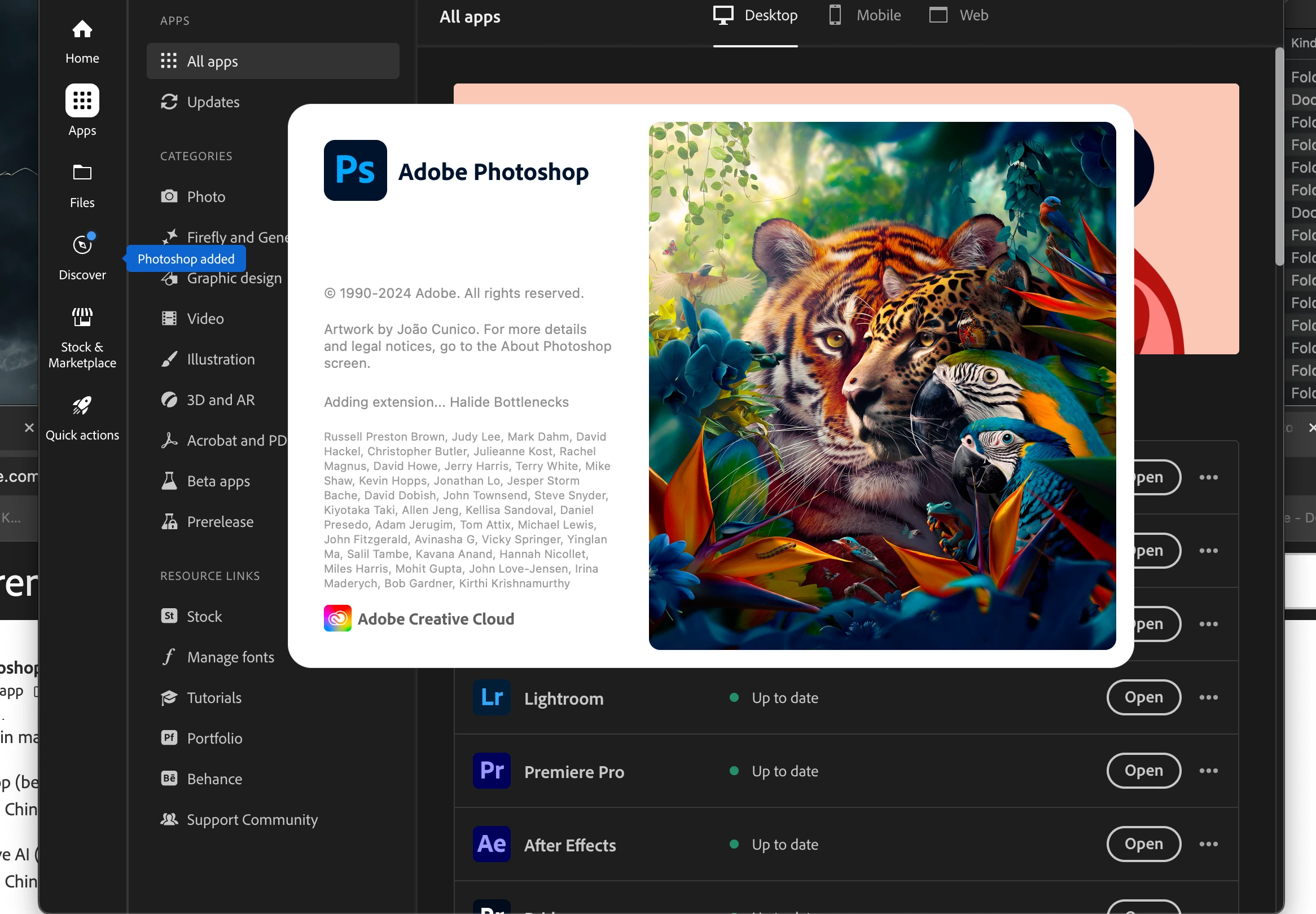The width and height of the screenshot is (1316, 914).
Task: Click Open button for After Effects
Action: point(1143,844)
